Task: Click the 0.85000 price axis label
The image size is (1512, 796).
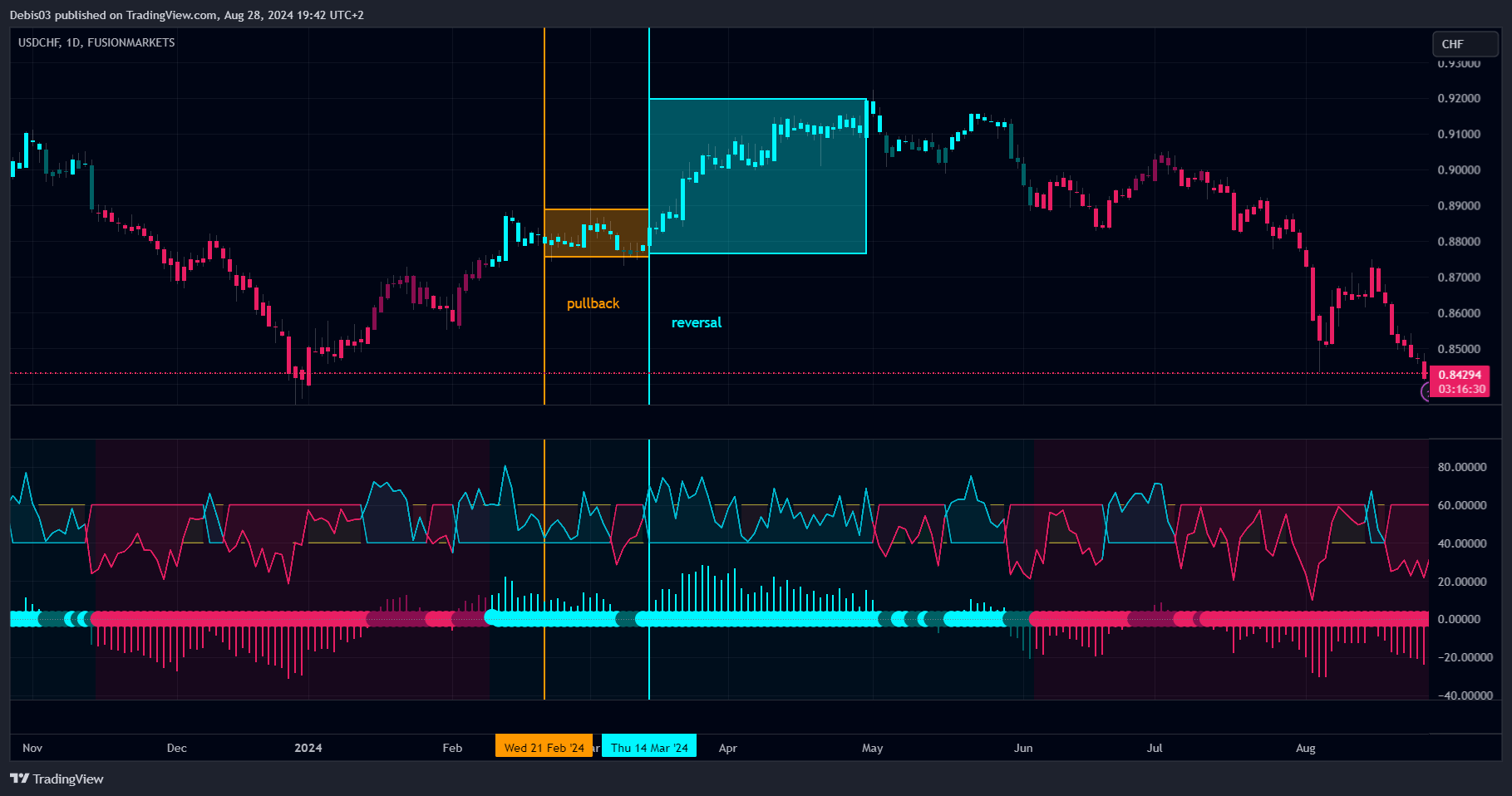Action: [x=1459, y=349]
